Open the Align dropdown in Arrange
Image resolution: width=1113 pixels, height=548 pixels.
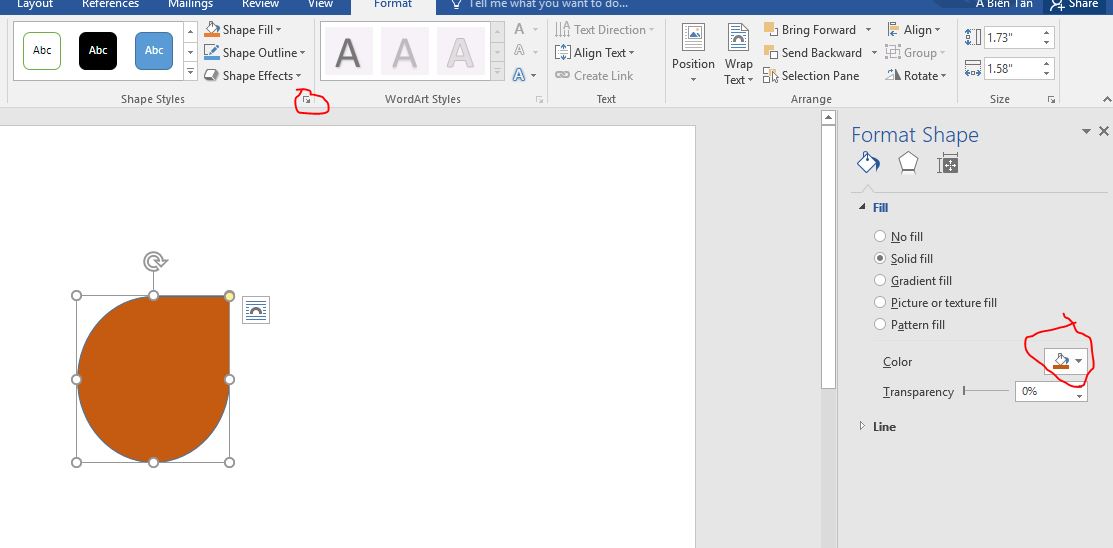click(914, 30)
